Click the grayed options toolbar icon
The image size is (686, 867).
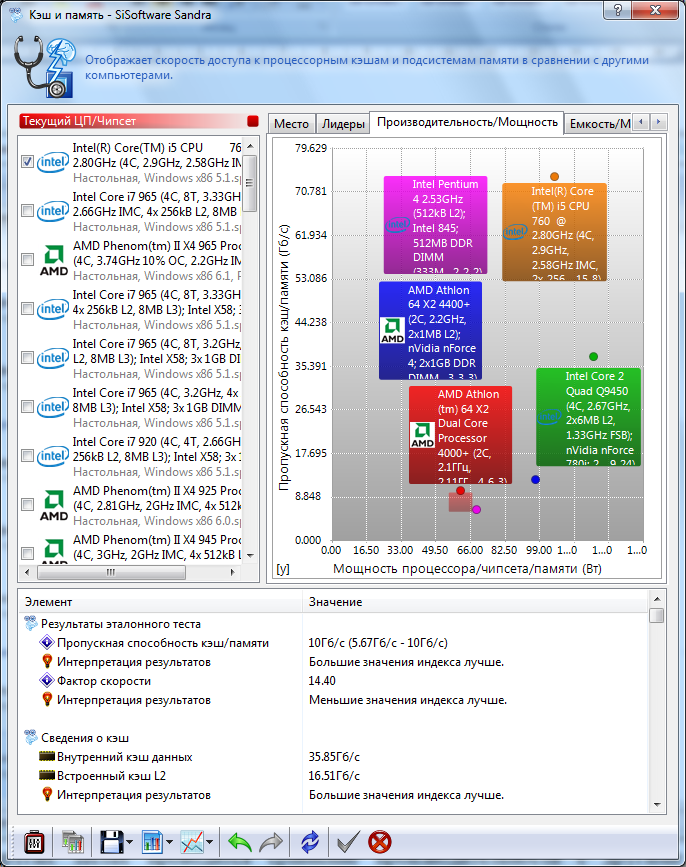73,842
